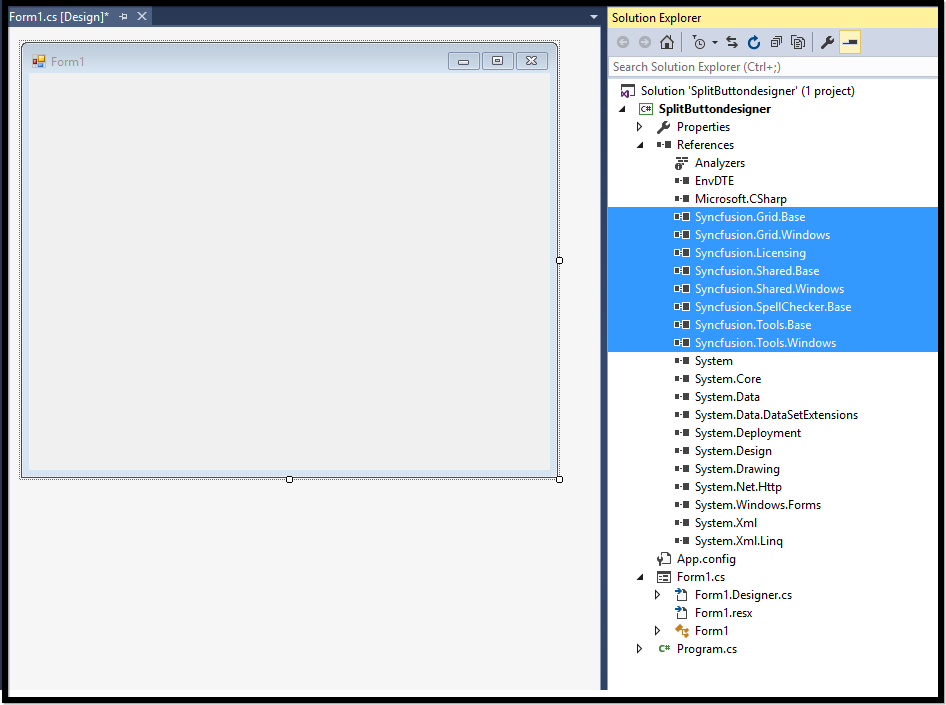This screenshot has width=946, height=705.
Task: Click the App.config file icon
Action: coord(664,559)
